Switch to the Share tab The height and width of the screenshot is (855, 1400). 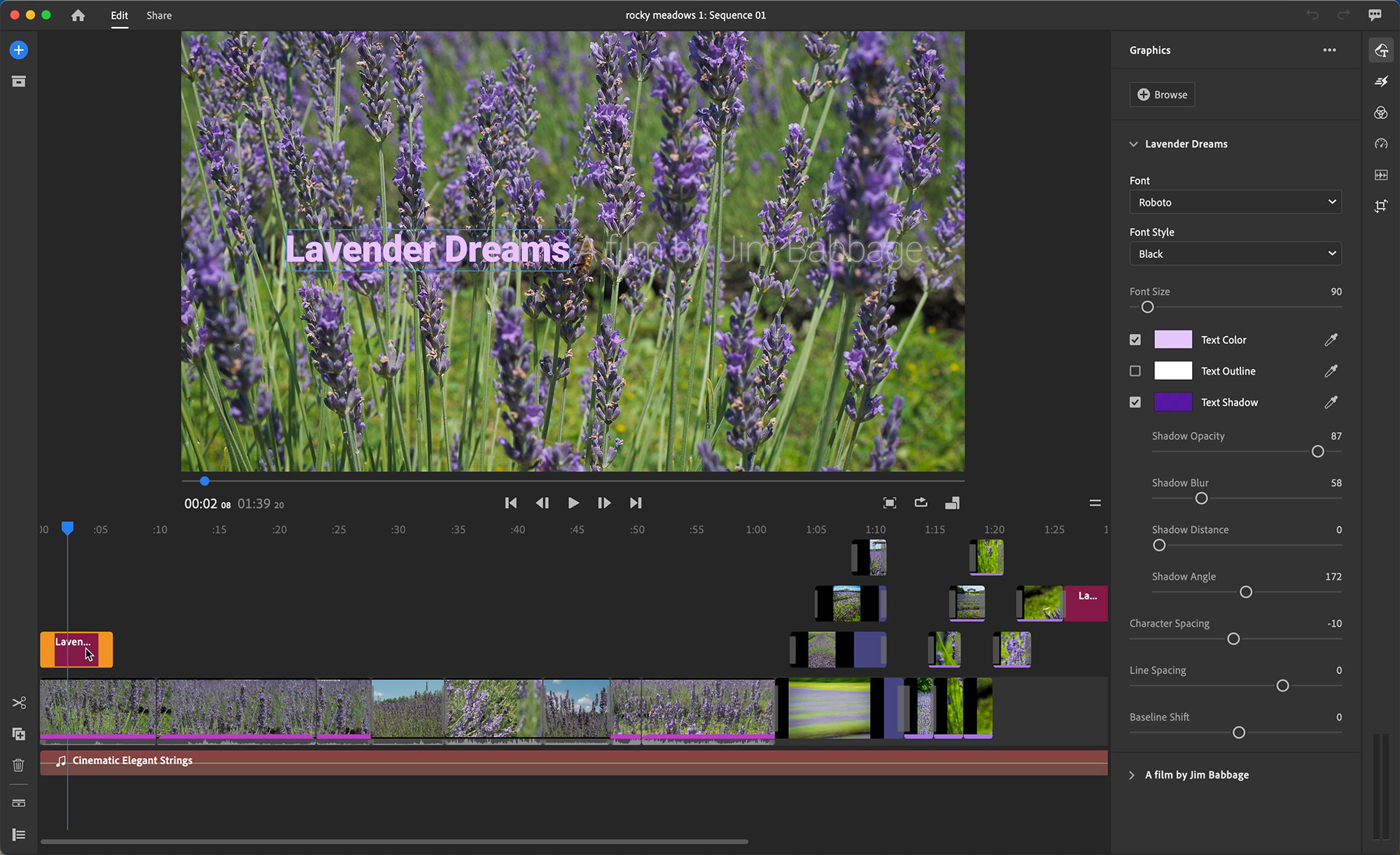[159, 15]
